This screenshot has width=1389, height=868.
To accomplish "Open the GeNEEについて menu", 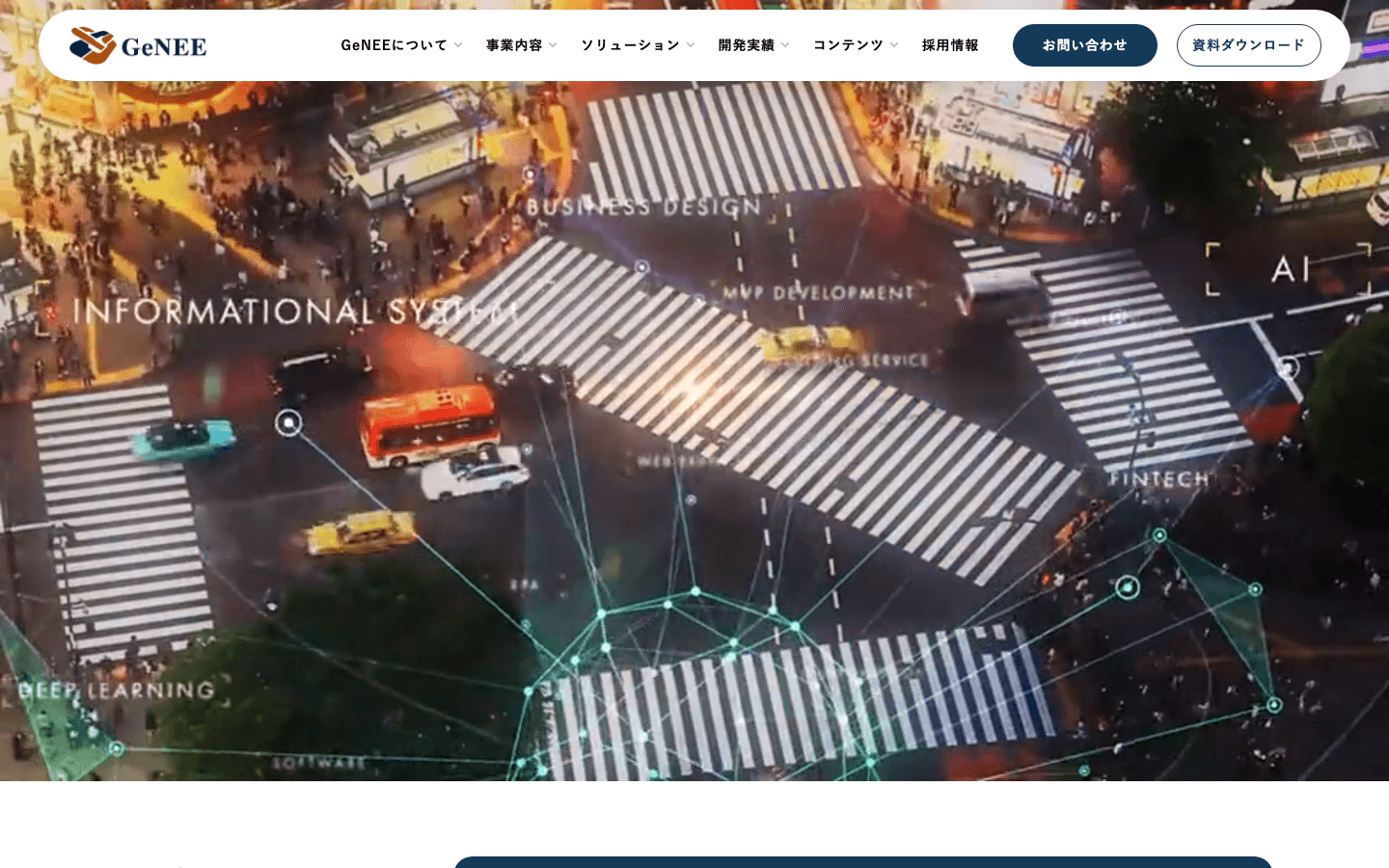I will (x=394, y=45).
